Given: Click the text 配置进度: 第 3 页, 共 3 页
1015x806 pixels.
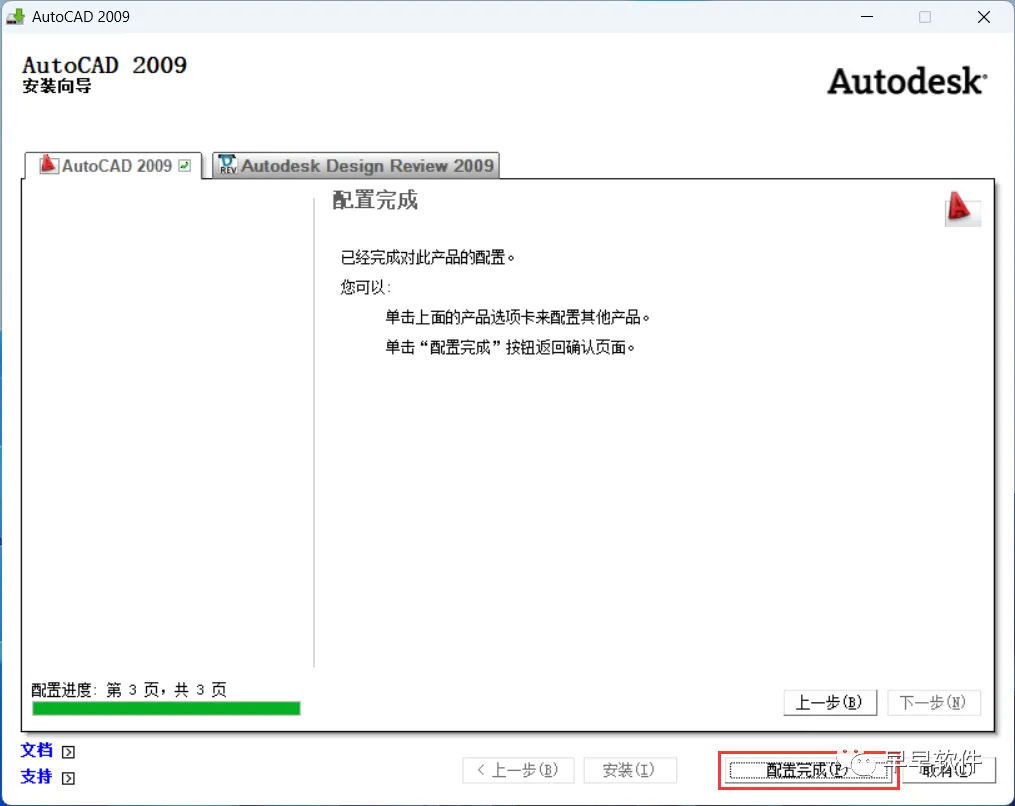Looking at the screenshot, I should (129, 690).
